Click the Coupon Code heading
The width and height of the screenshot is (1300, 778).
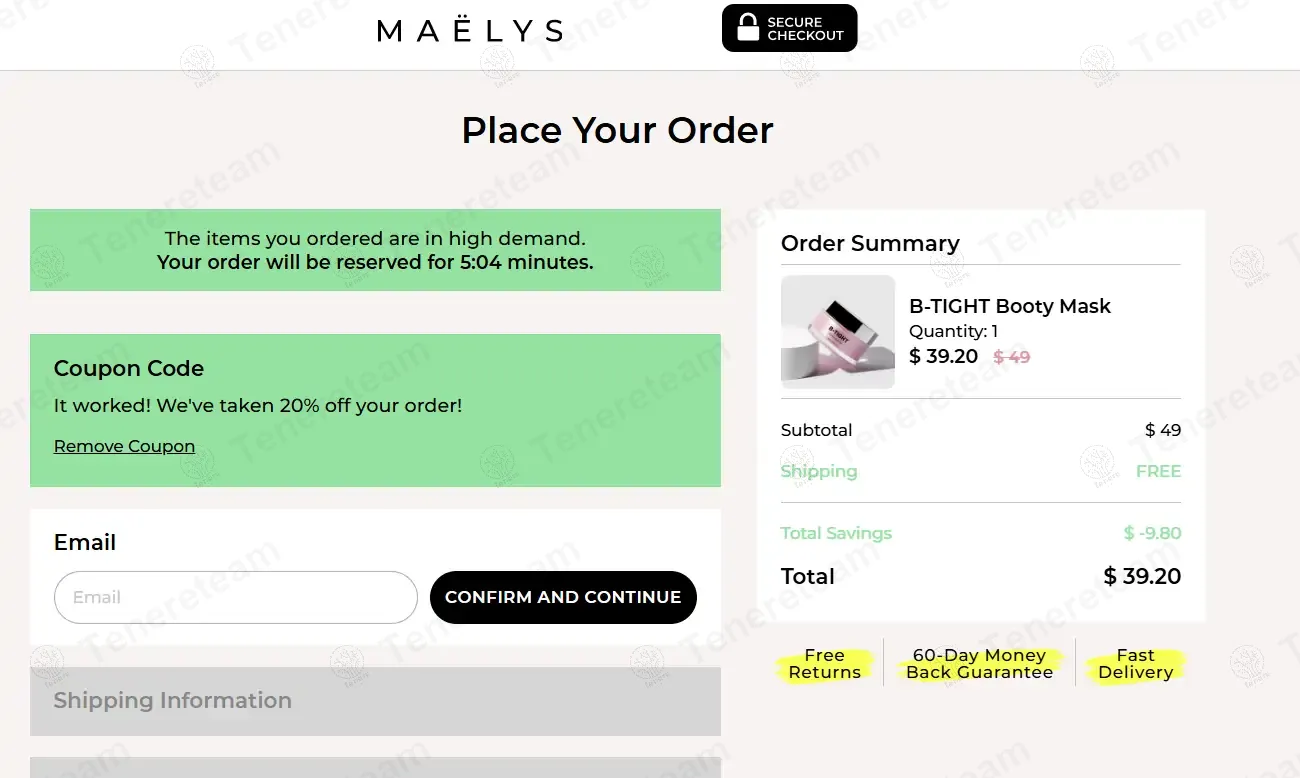pos(128,368)
